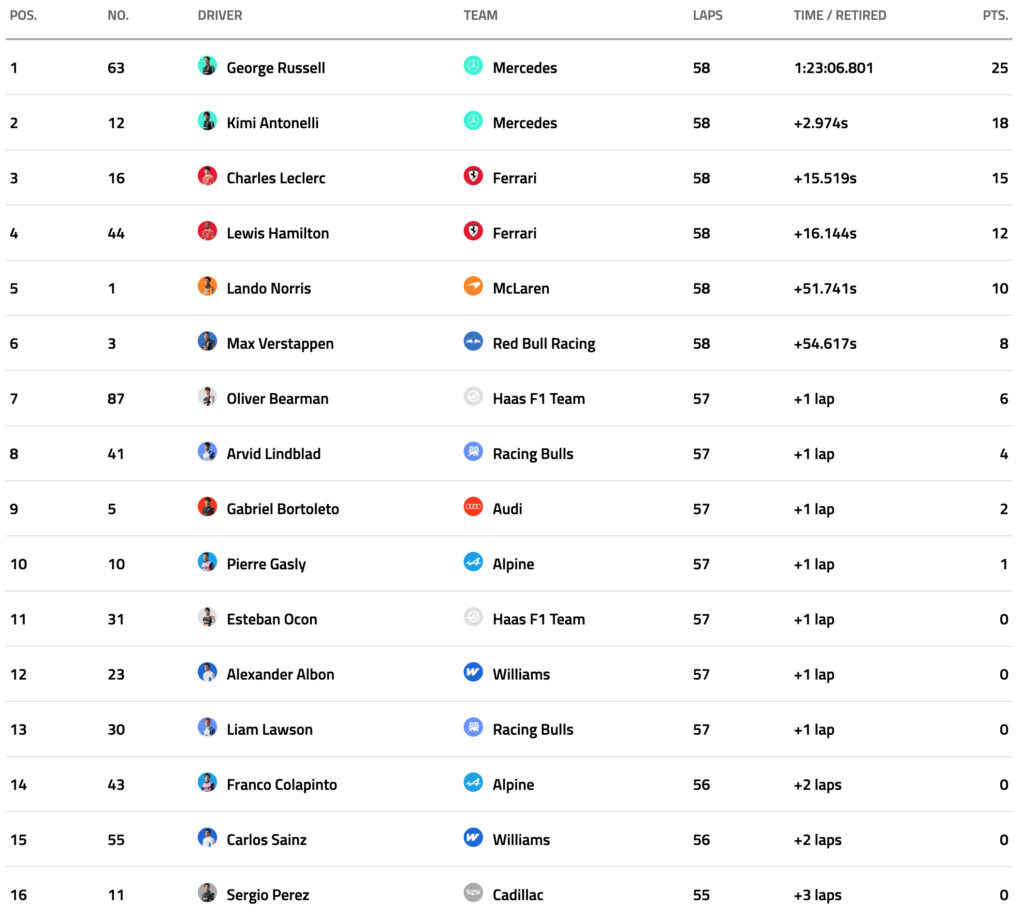The height and width of the screenshot is (919, 1024).
Task: Select the Sergio Perez driver name
Action: click(267, 895)
